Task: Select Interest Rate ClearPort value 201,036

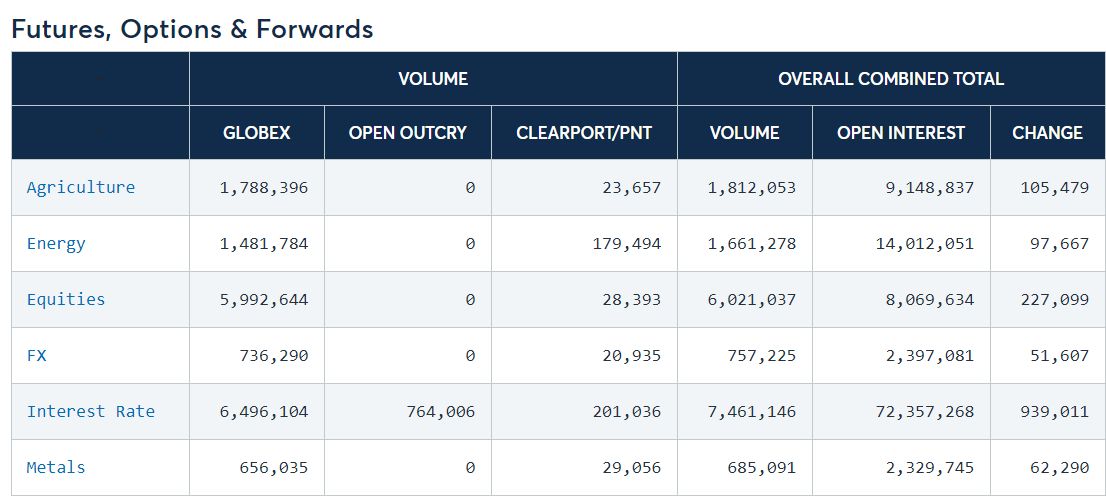Action: pos(626,411)
